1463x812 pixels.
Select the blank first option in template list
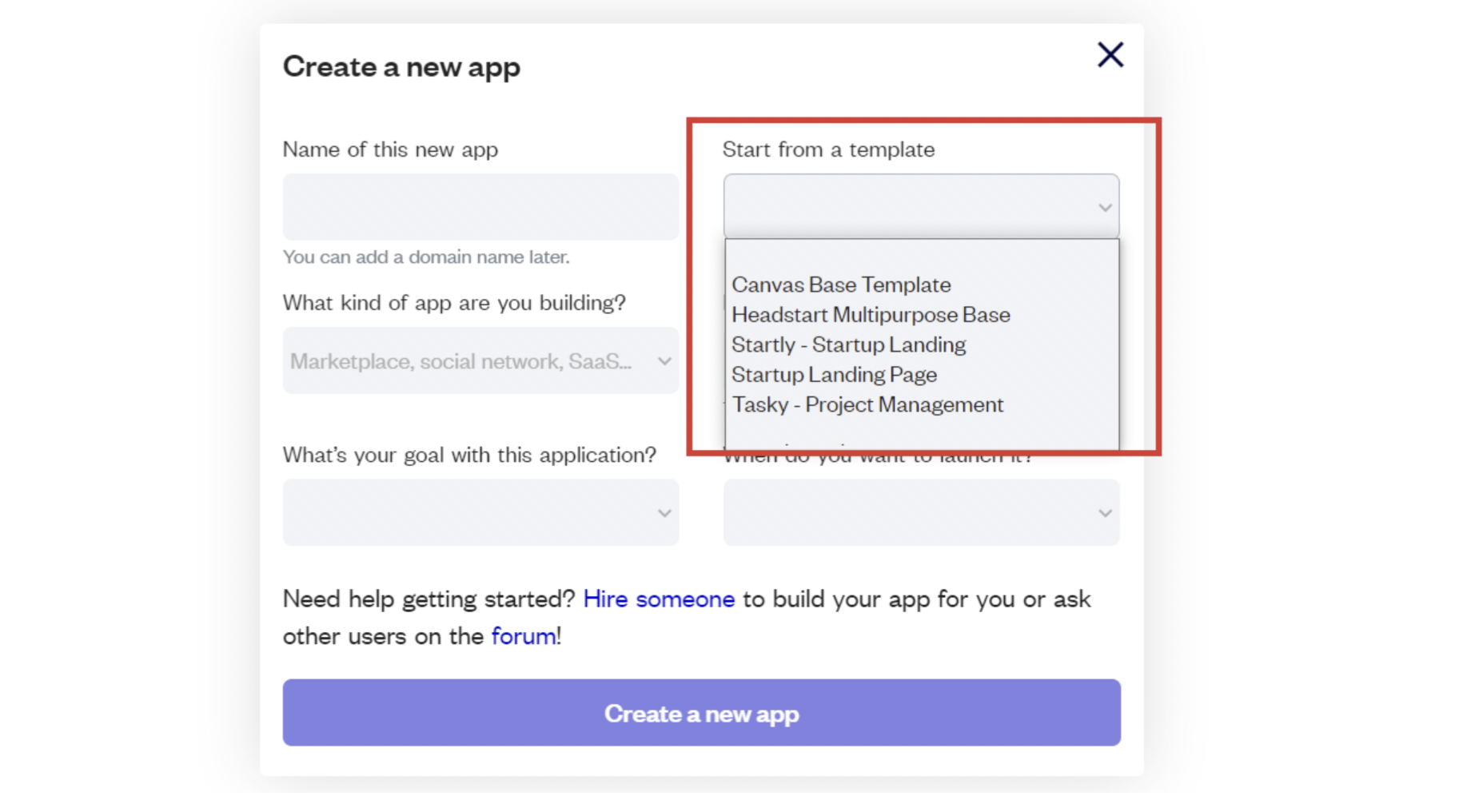pos(921,257)
